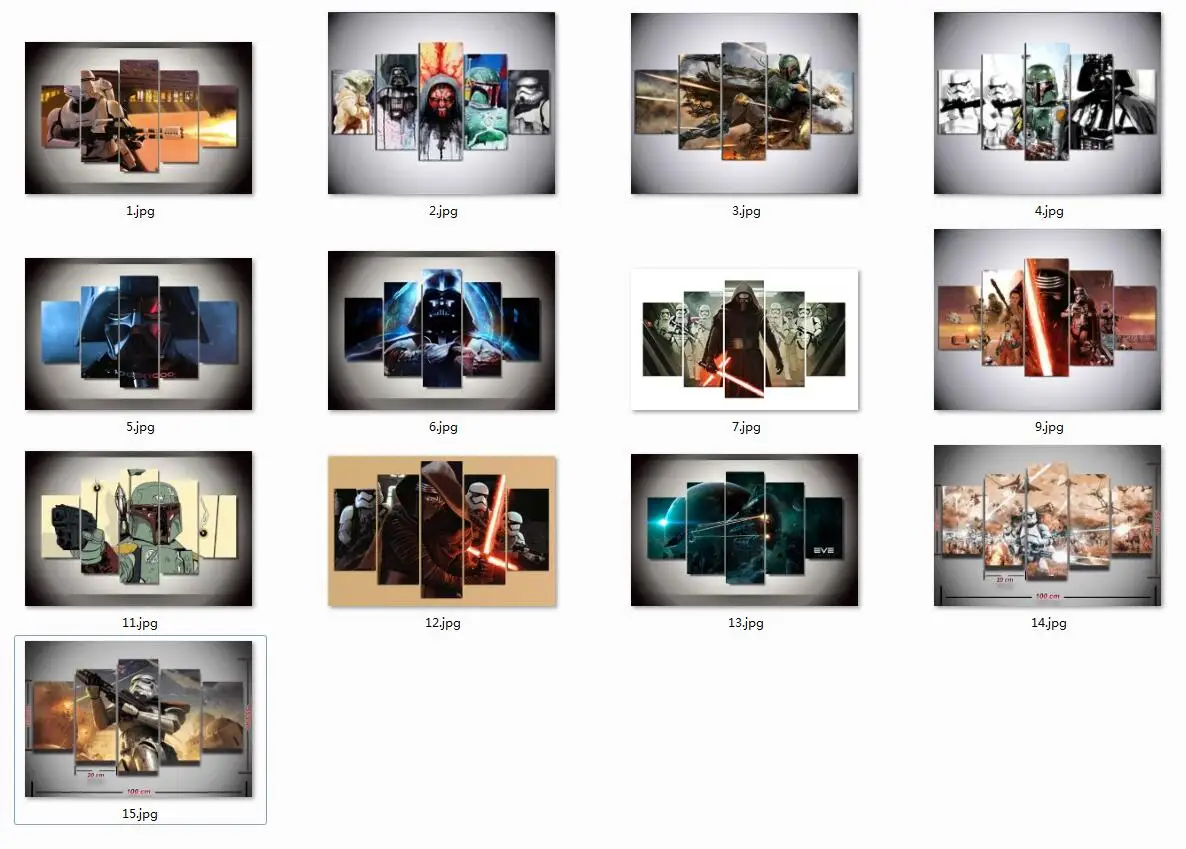Click the file name 2.jpg
The width and height of the screenshot is (1186, 849).
pos(443,211)
